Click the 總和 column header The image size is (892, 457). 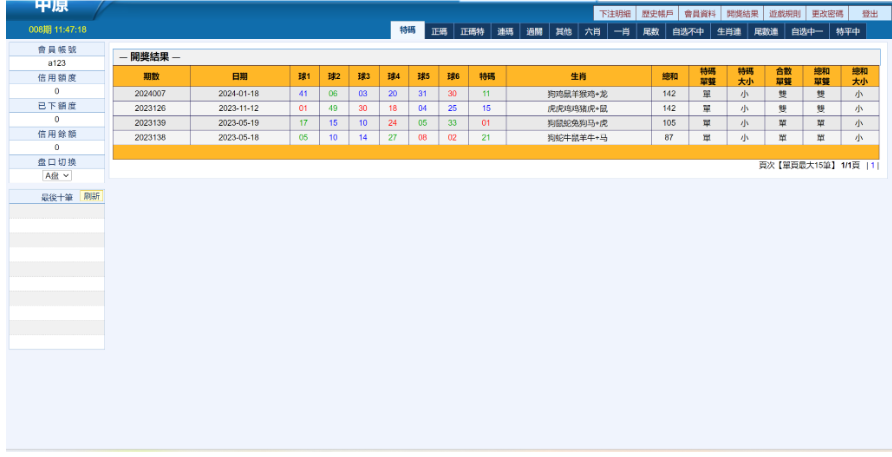tap(670, 76)
